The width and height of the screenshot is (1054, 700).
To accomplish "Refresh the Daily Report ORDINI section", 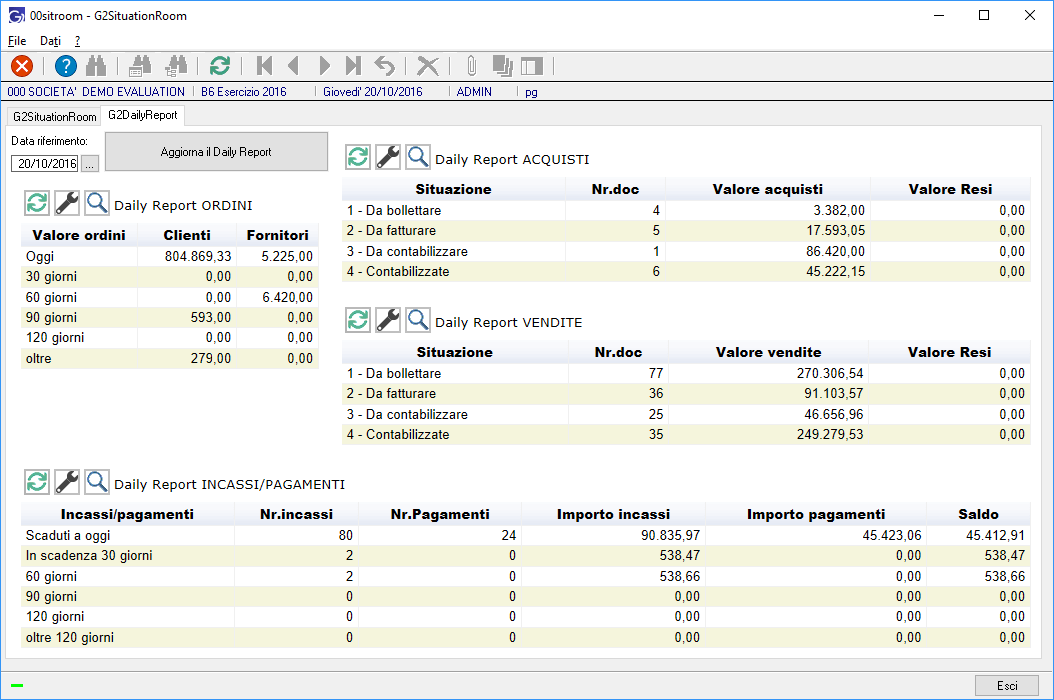I will pyautogui.click(x=37, y=202).
